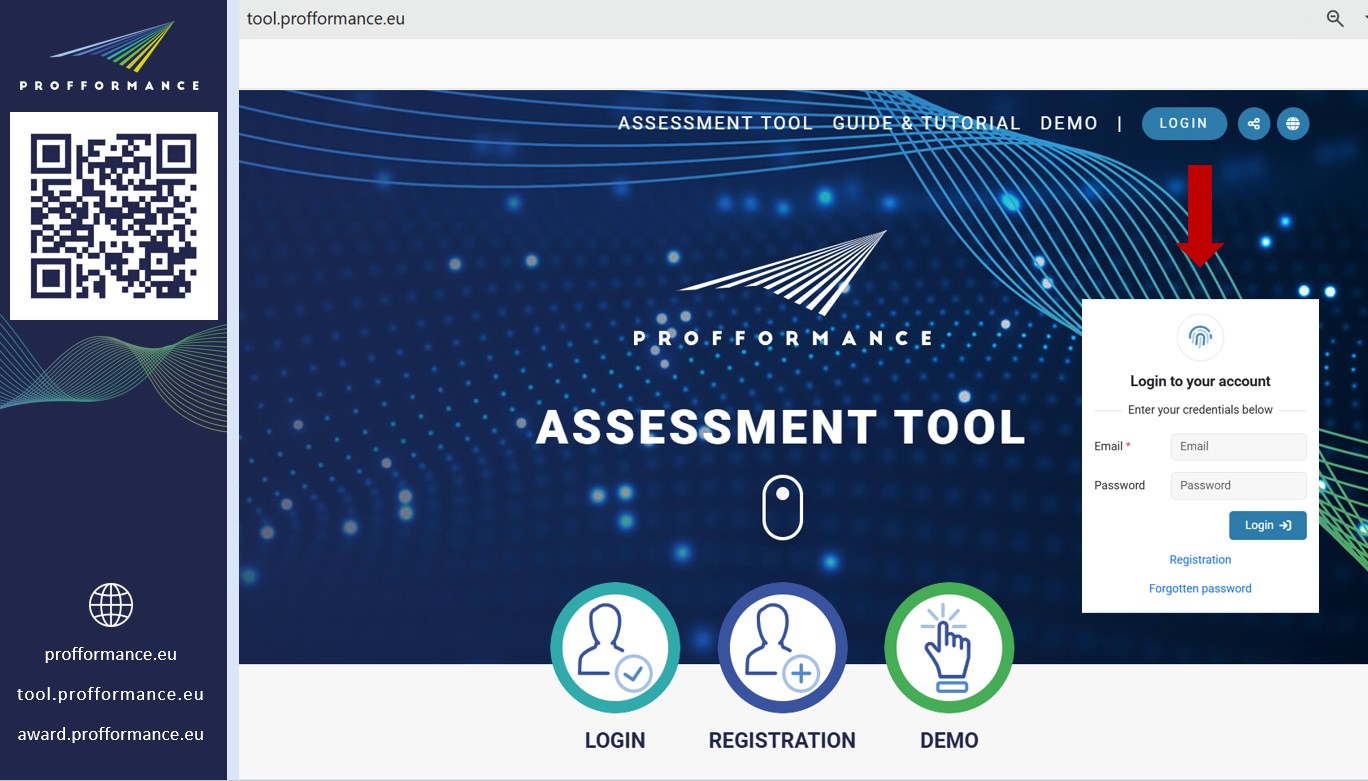Click the Profformance logo in sidebar
Screen dimensions: 1368x781
point(111,57)
